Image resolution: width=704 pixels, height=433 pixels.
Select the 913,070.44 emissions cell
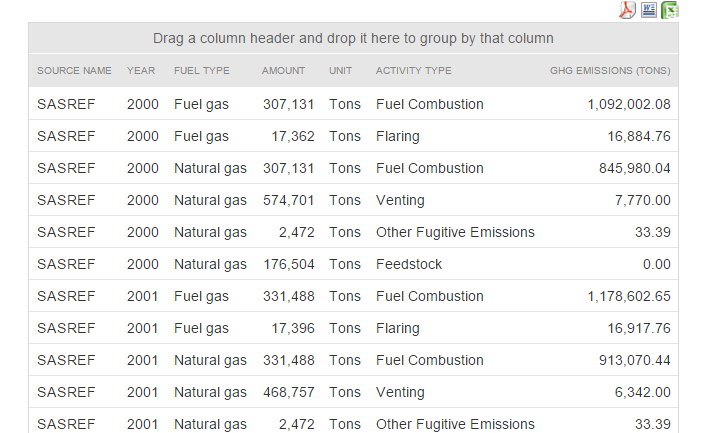coord(635,360)
